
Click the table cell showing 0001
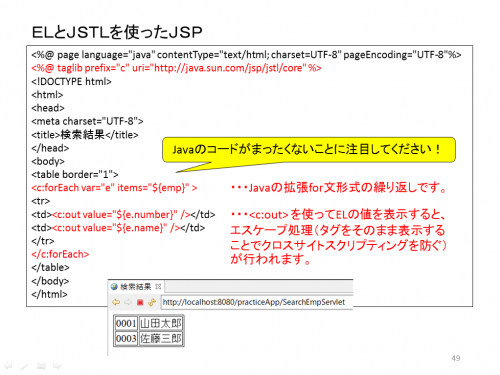tap(126, 323)
